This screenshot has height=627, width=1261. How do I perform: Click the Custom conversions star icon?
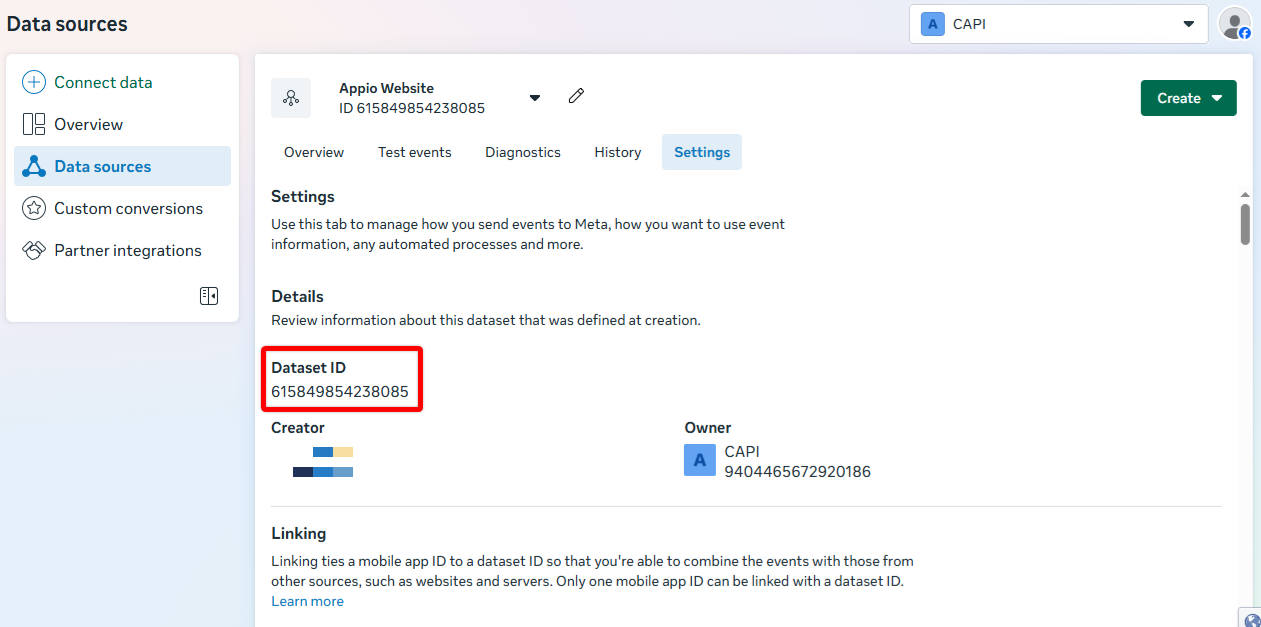click(34, 208)
